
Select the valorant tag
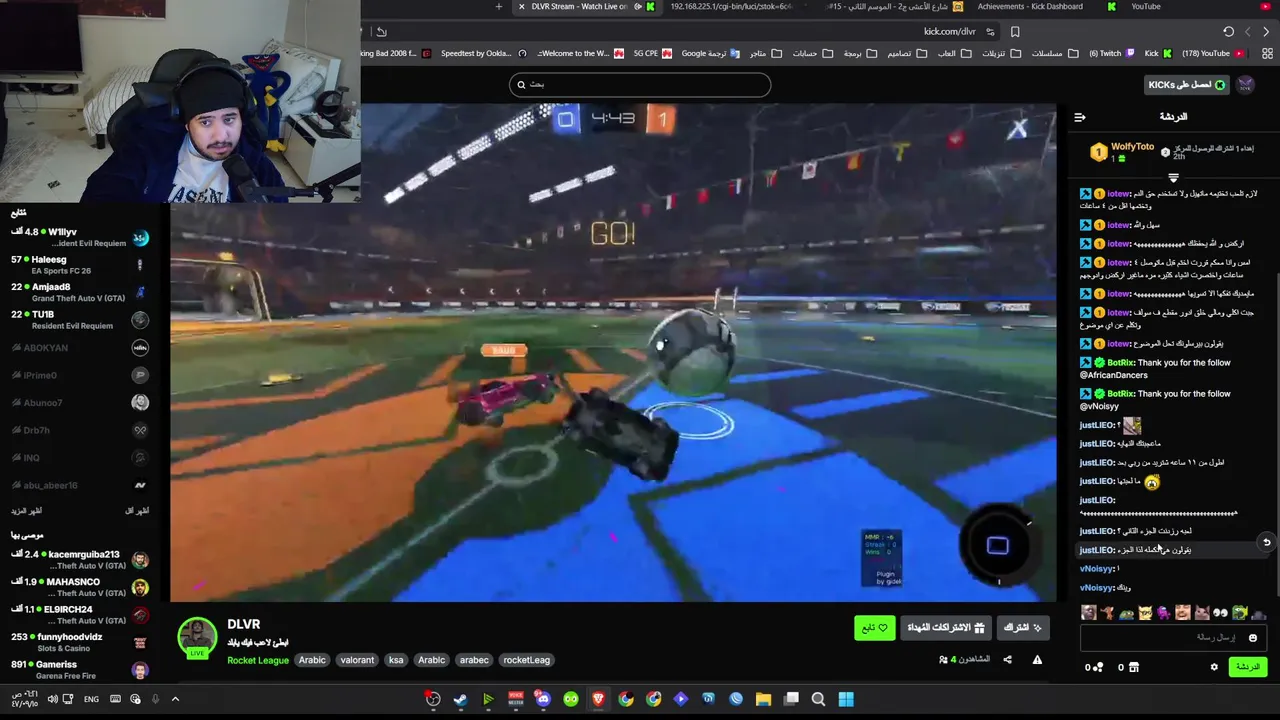(x=357, y=660)
